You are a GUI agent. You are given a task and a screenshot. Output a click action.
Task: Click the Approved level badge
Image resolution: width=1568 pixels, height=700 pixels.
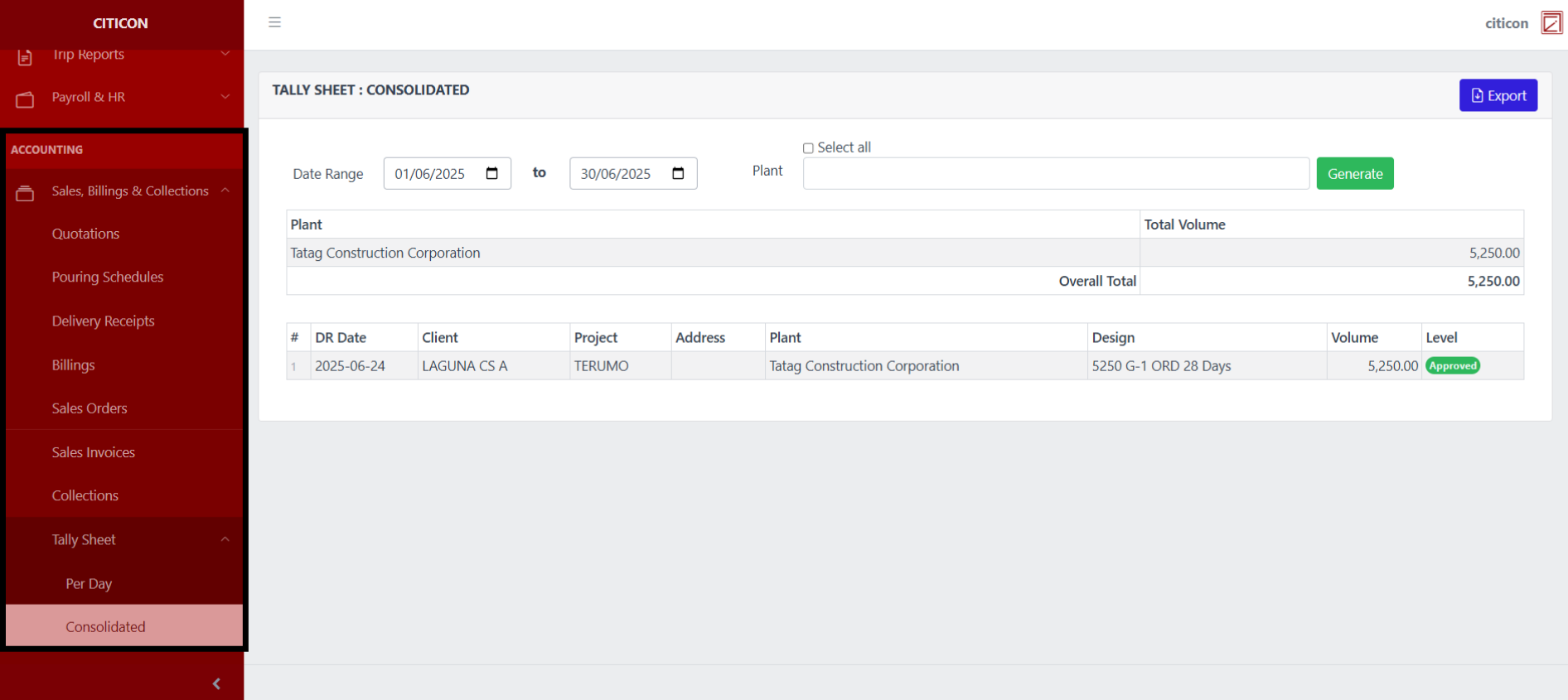coord(1452,366)
